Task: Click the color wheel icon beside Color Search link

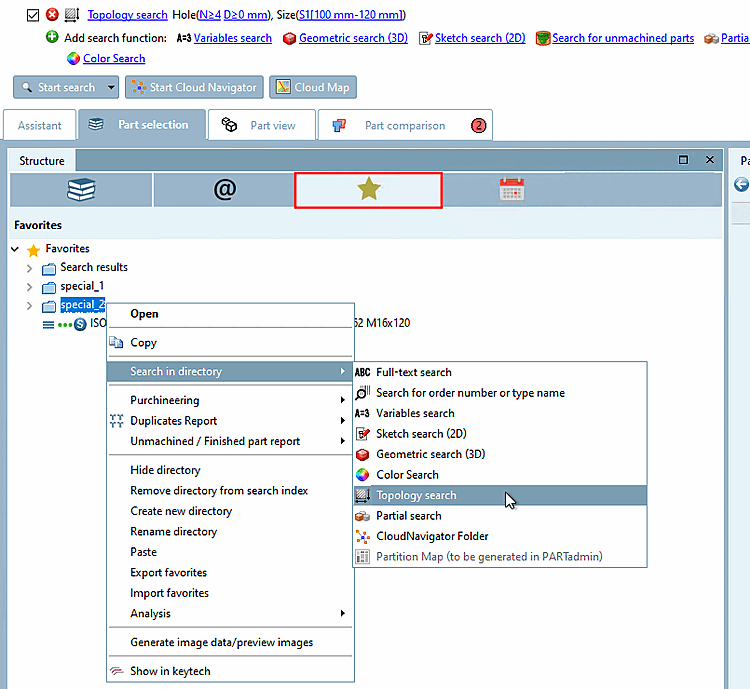Action: 73,58
